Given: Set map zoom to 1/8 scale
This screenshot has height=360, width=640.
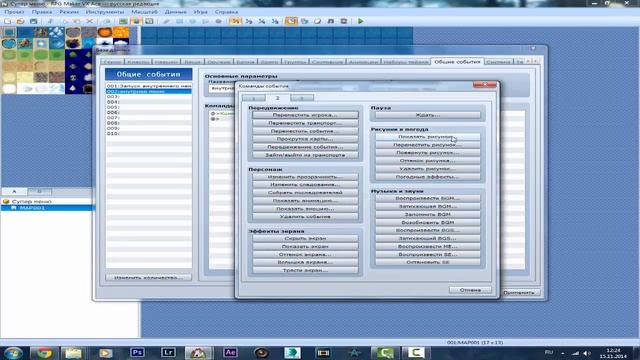Looking at the screenshot, I should pos(275,21).
